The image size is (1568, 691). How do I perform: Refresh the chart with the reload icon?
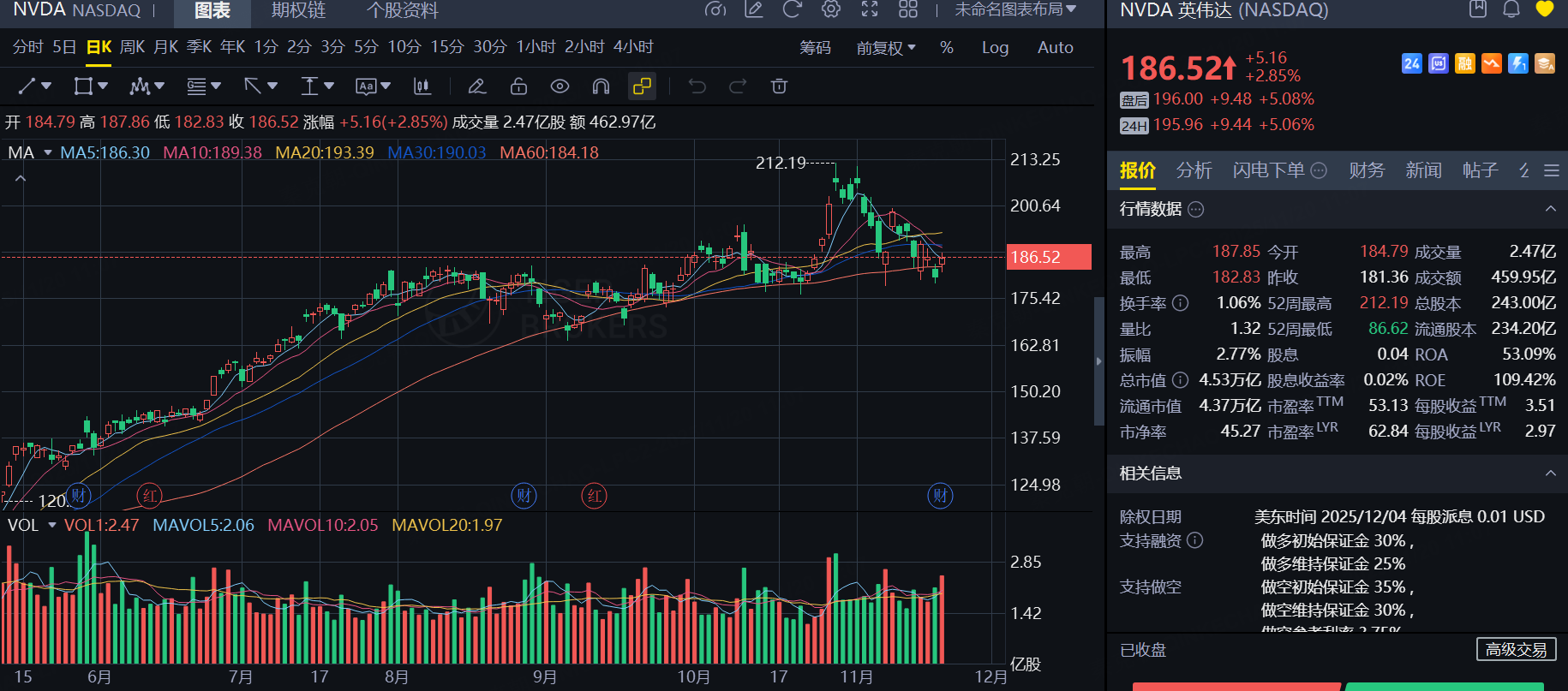[792, 9]
